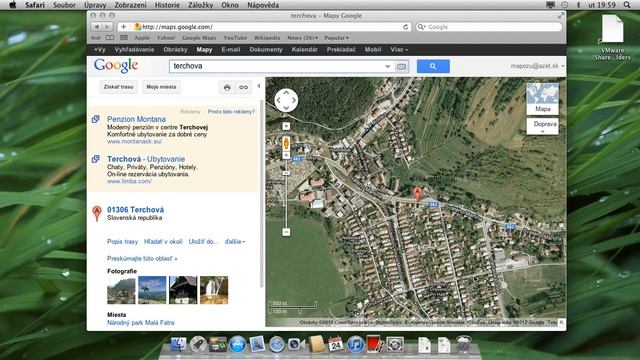
Task: Open Finder from the Dock
Action: pyautogui.click(x=178, y=344)
